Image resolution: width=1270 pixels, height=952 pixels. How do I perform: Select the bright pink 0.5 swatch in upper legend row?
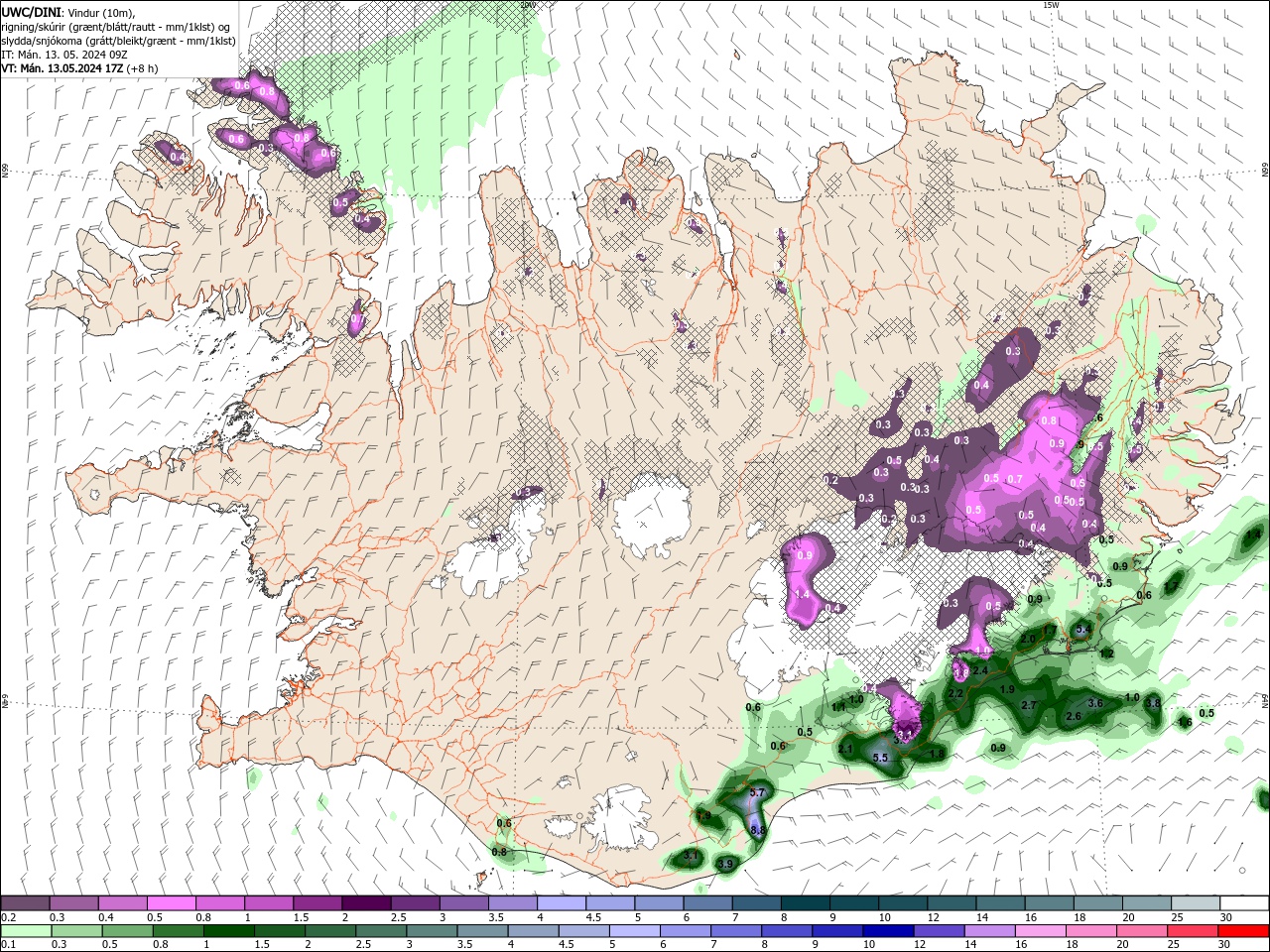click(171, 903)
